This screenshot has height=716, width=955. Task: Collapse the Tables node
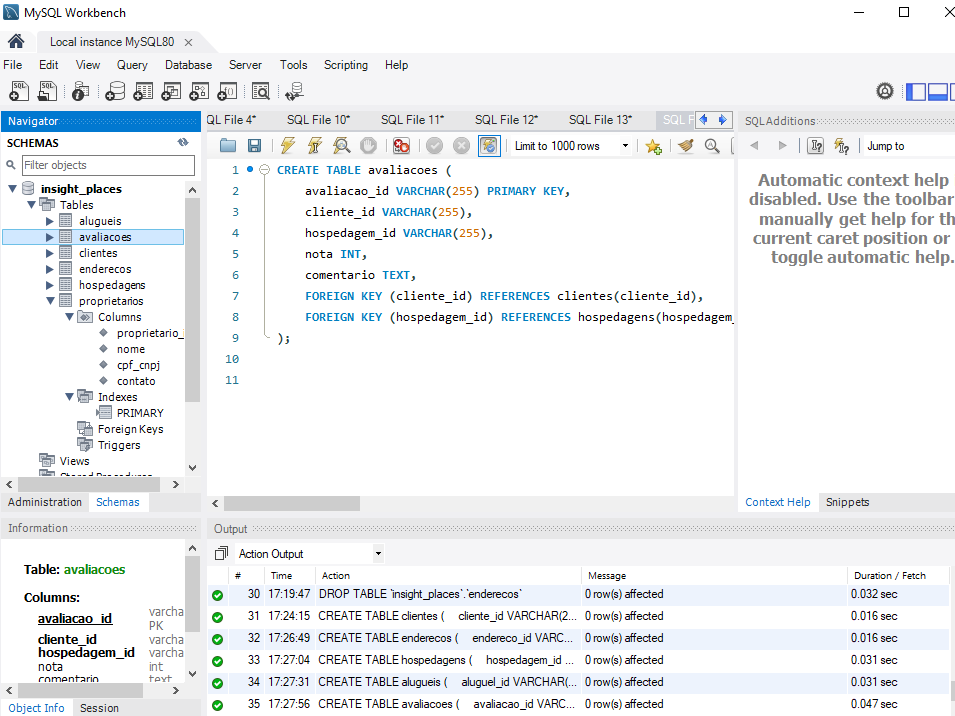tap(32, 205)
